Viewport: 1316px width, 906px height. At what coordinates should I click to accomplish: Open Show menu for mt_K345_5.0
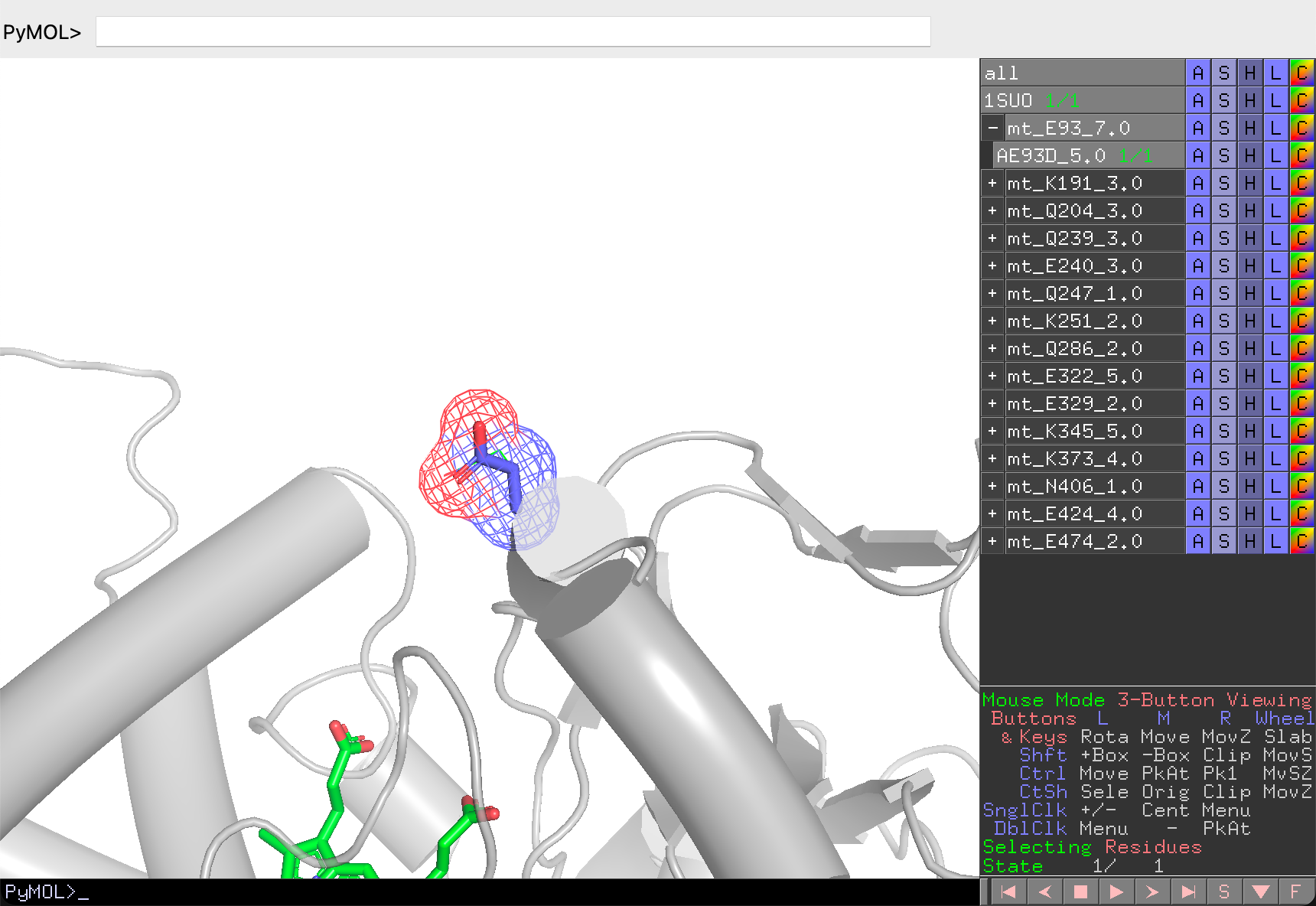tap(1224, 431)
